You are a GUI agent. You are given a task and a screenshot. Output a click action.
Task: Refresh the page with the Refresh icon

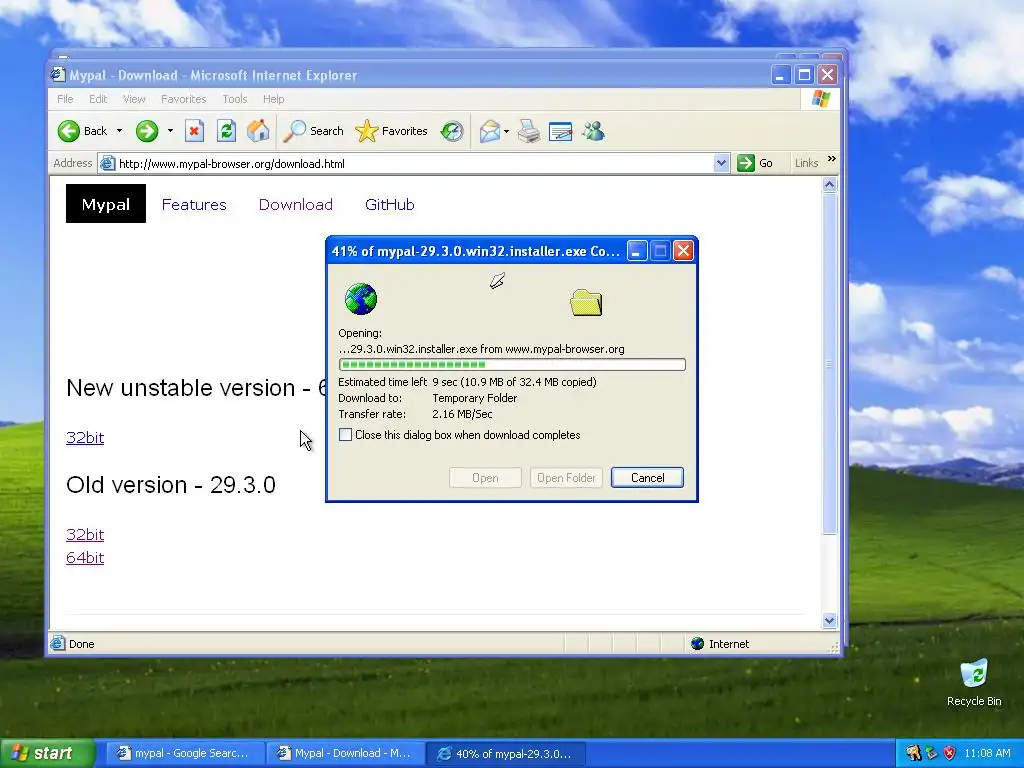point(226,131)
